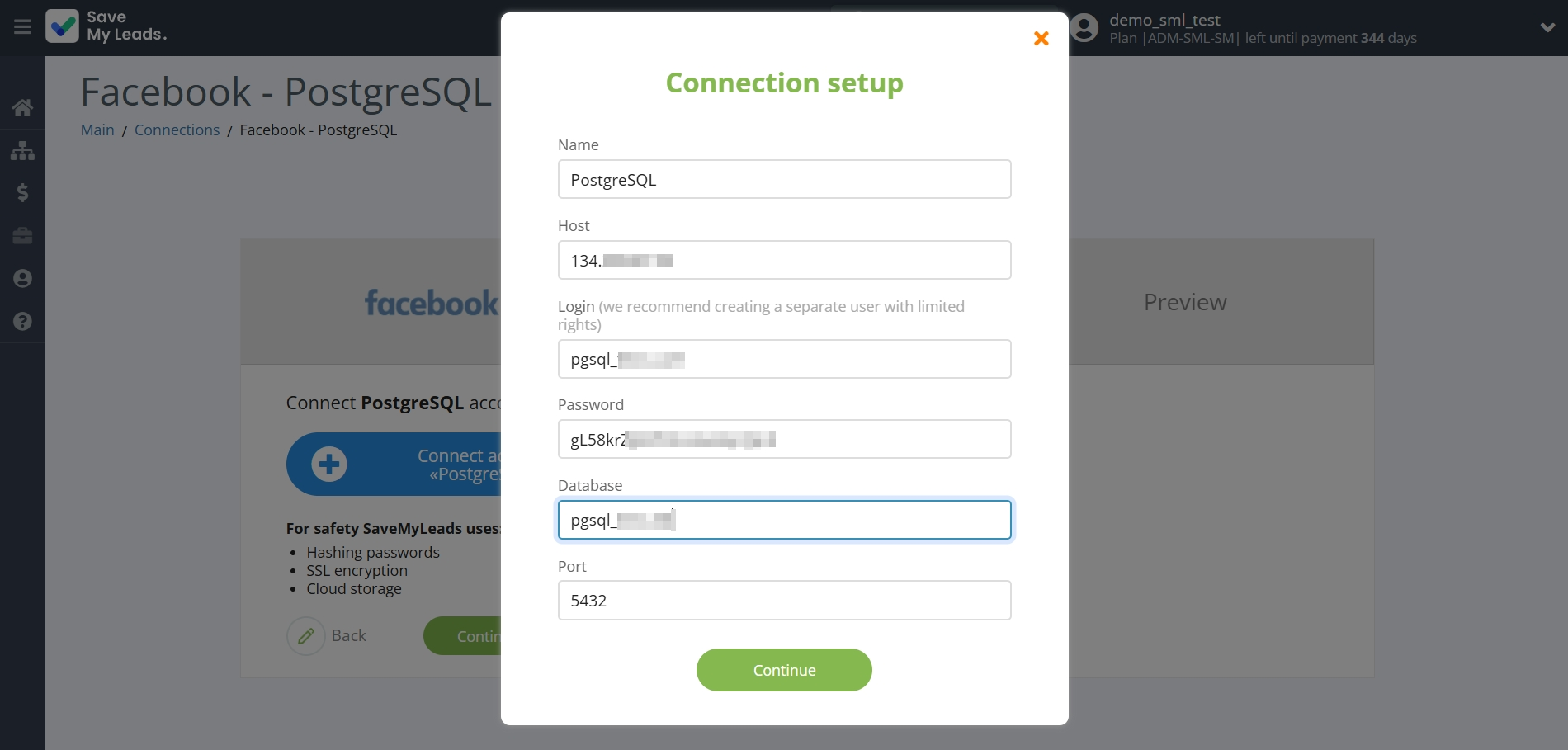The height and width of the screenshot is (750, 1568).
Task: Select the Port input showing 5432
Action: pos(783,600)
